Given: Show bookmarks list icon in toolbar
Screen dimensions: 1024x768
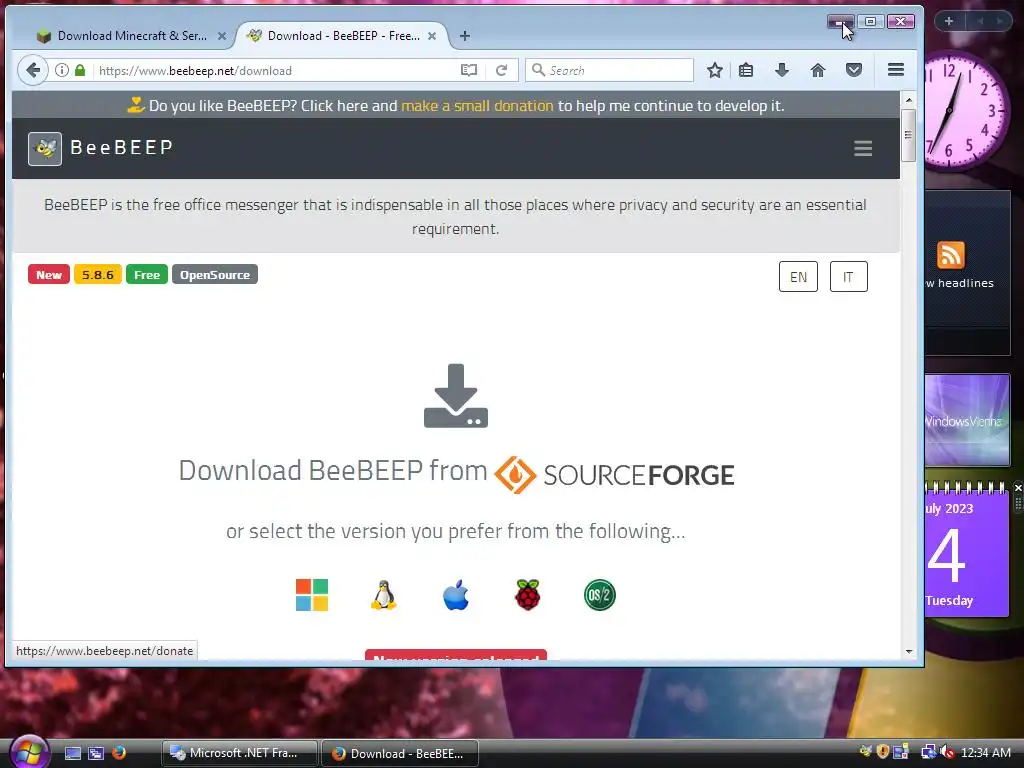Looking at the screenshot, I should click(x=746, y=71).
